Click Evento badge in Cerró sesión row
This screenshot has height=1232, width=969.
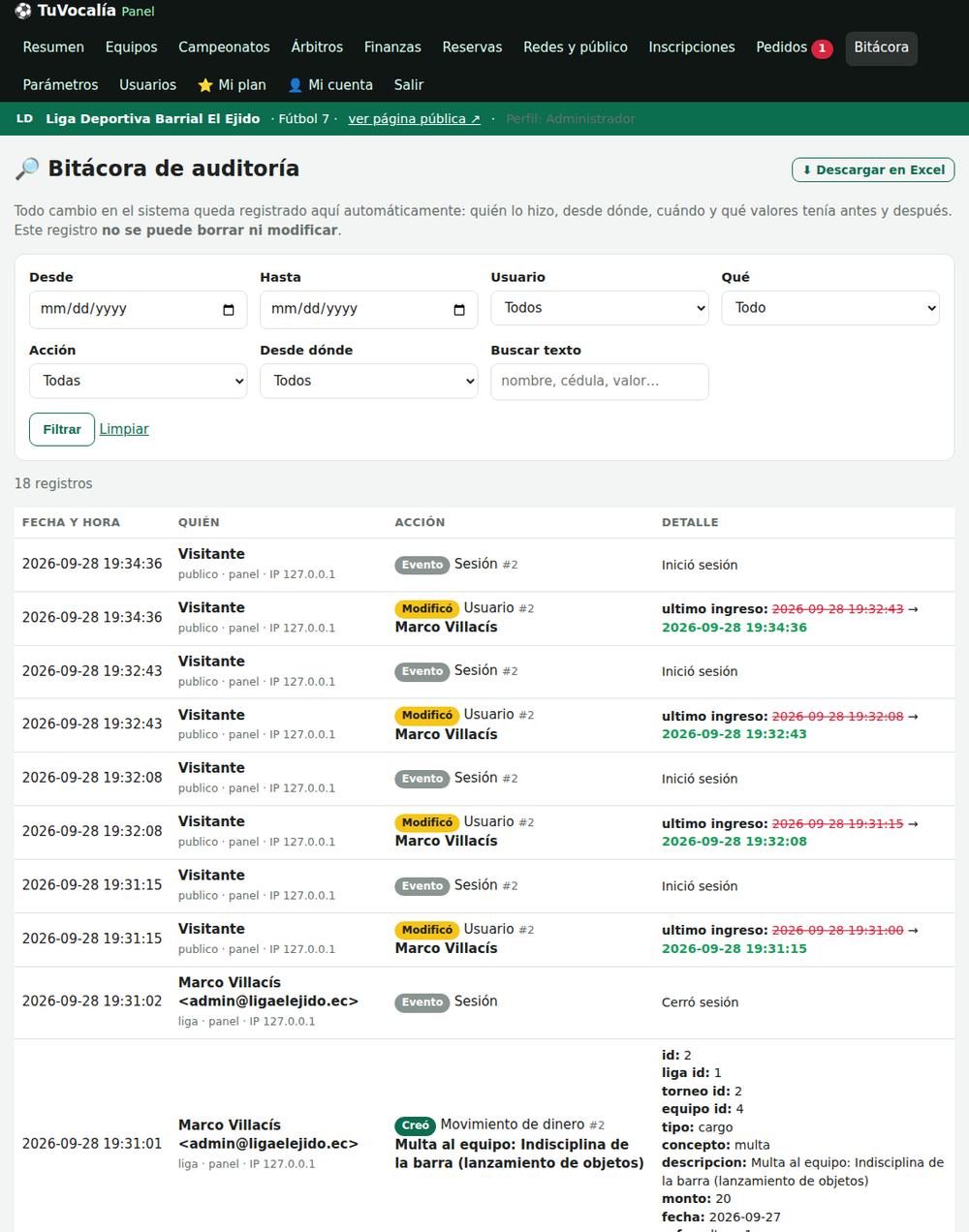click(422, 1002)
